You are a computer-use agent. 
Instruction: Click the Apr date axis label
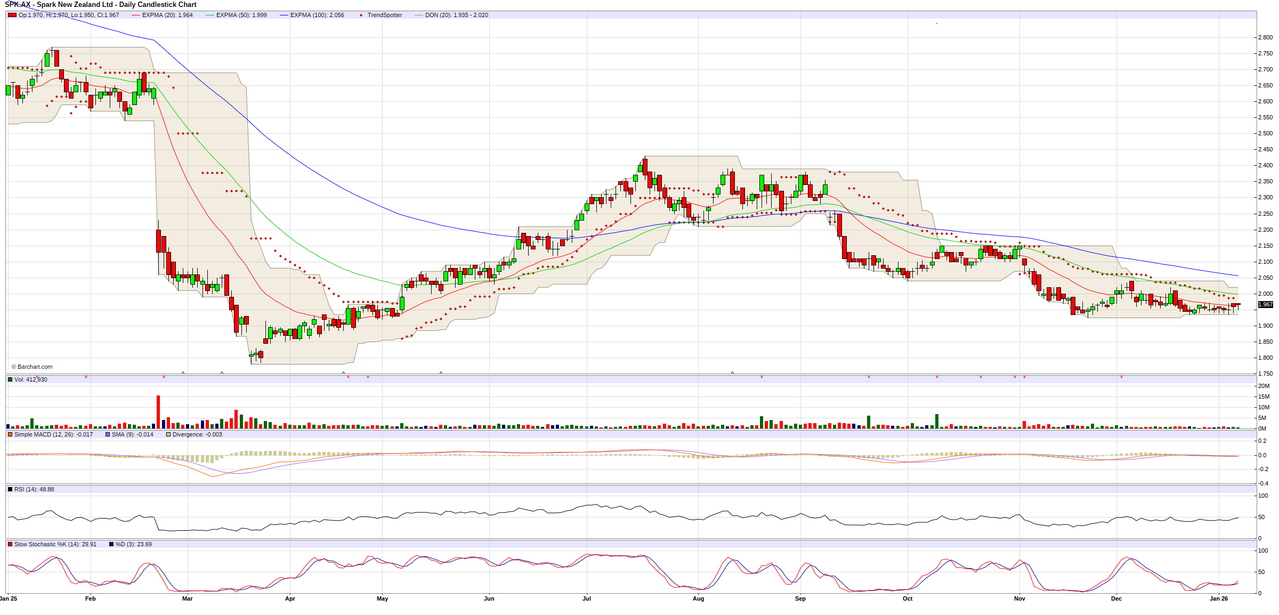[290, 598]
